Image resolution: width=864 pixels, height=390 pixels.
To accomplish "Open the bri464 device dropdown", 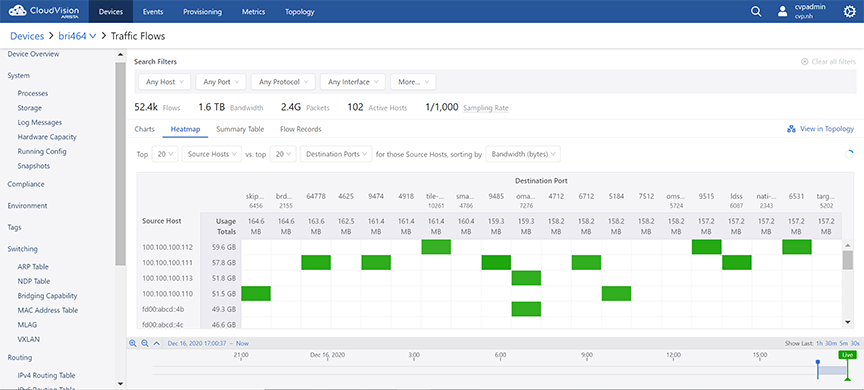I will [77, 36].
